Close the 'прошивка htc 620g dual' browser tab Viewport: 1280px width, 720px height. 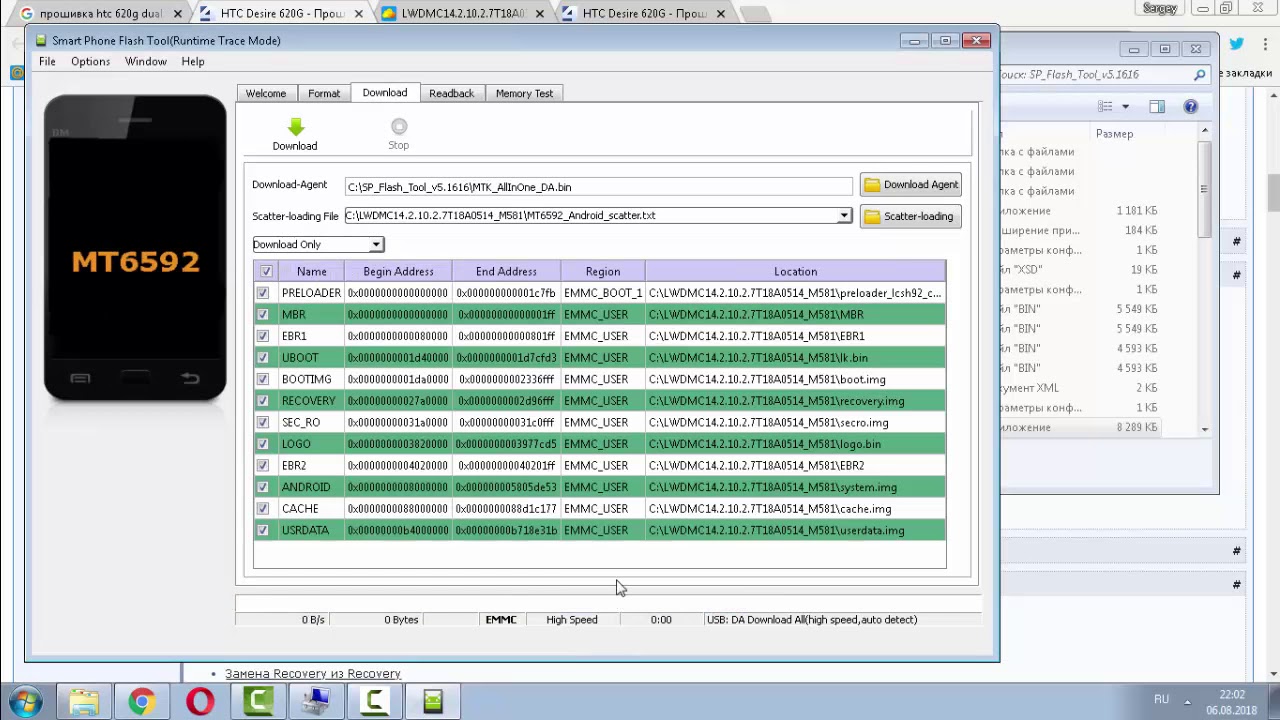(x=178, y=14)
